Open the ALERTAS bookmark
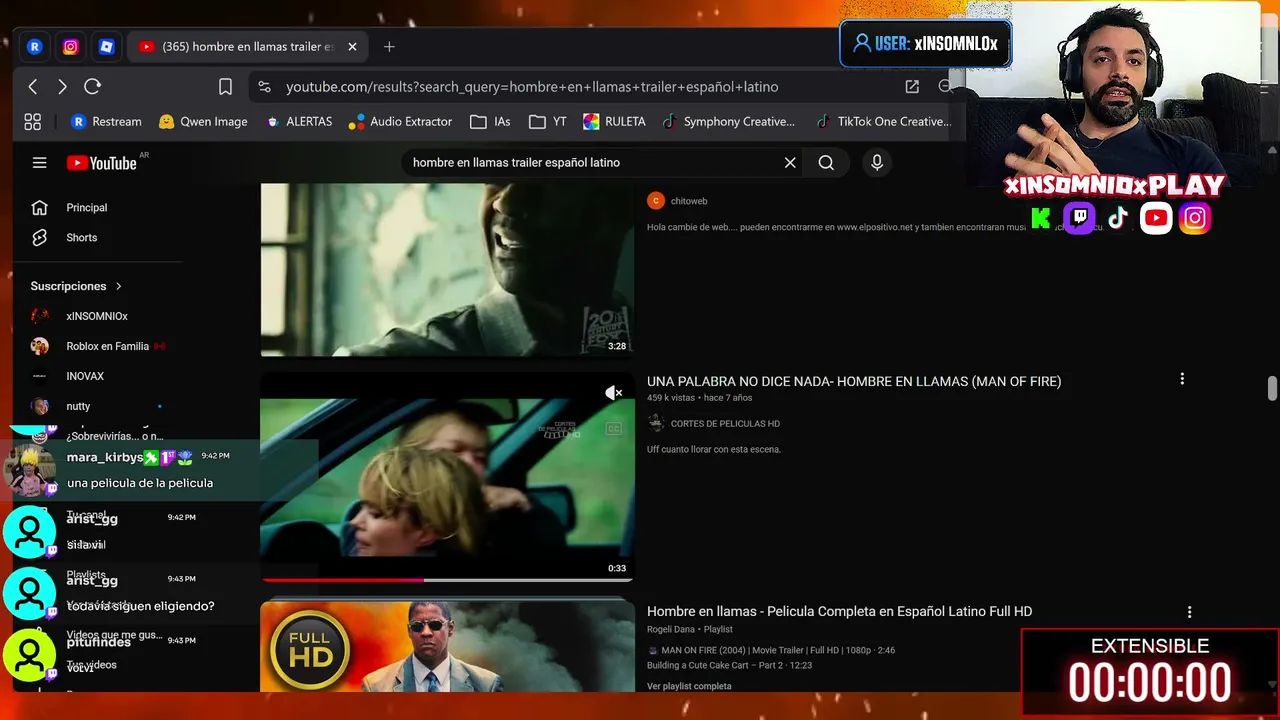This screenshot has width=1280, height=720. [x=298, y=122]
